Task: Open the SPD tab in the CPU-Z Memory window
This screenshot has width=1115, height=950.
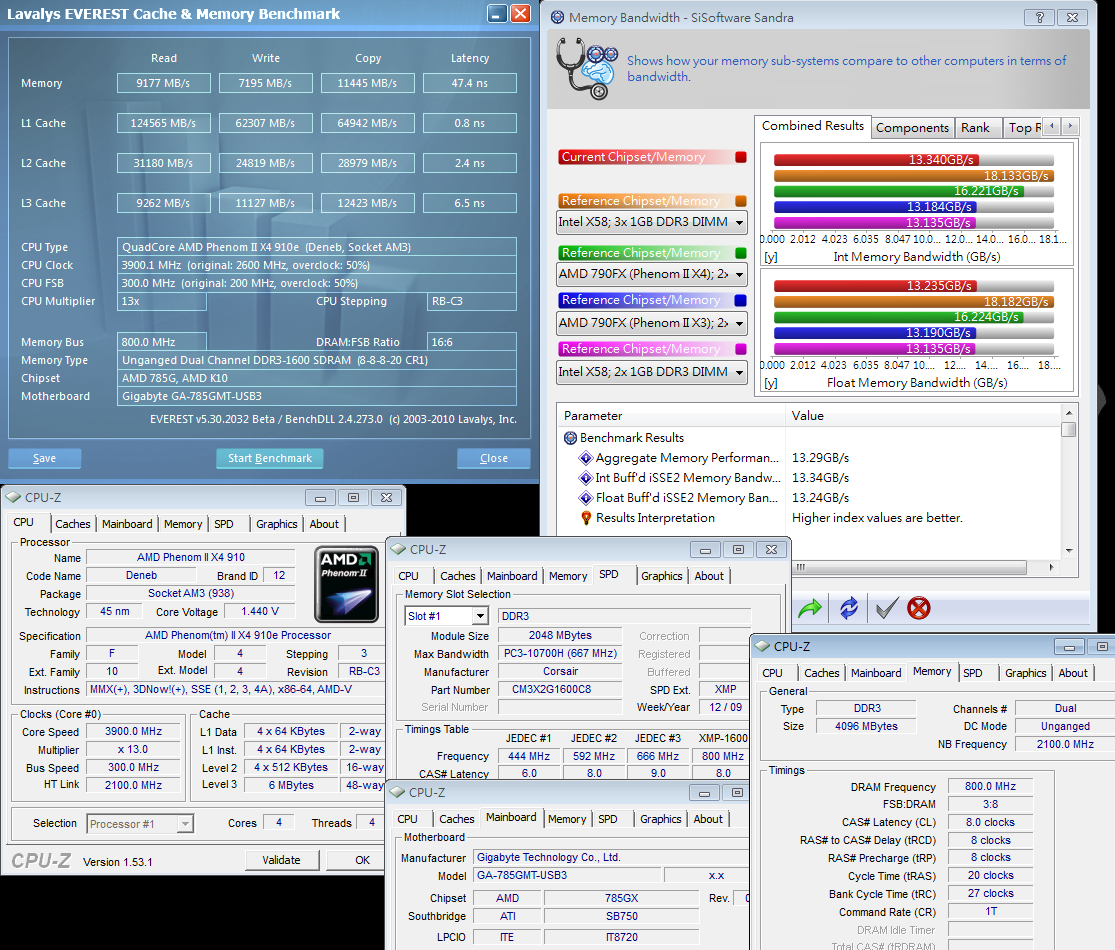Action: (x=973, y=673)
